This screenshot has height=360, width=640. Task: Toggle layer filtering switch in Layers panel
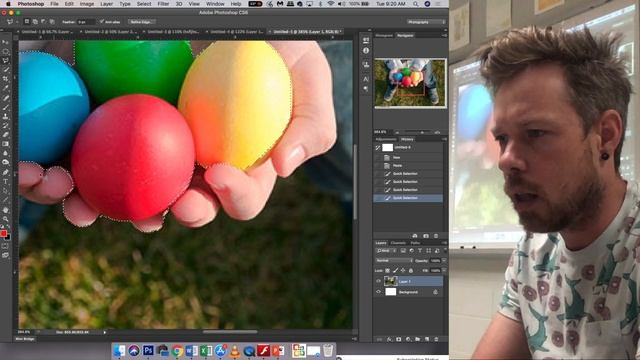[445, 251]
